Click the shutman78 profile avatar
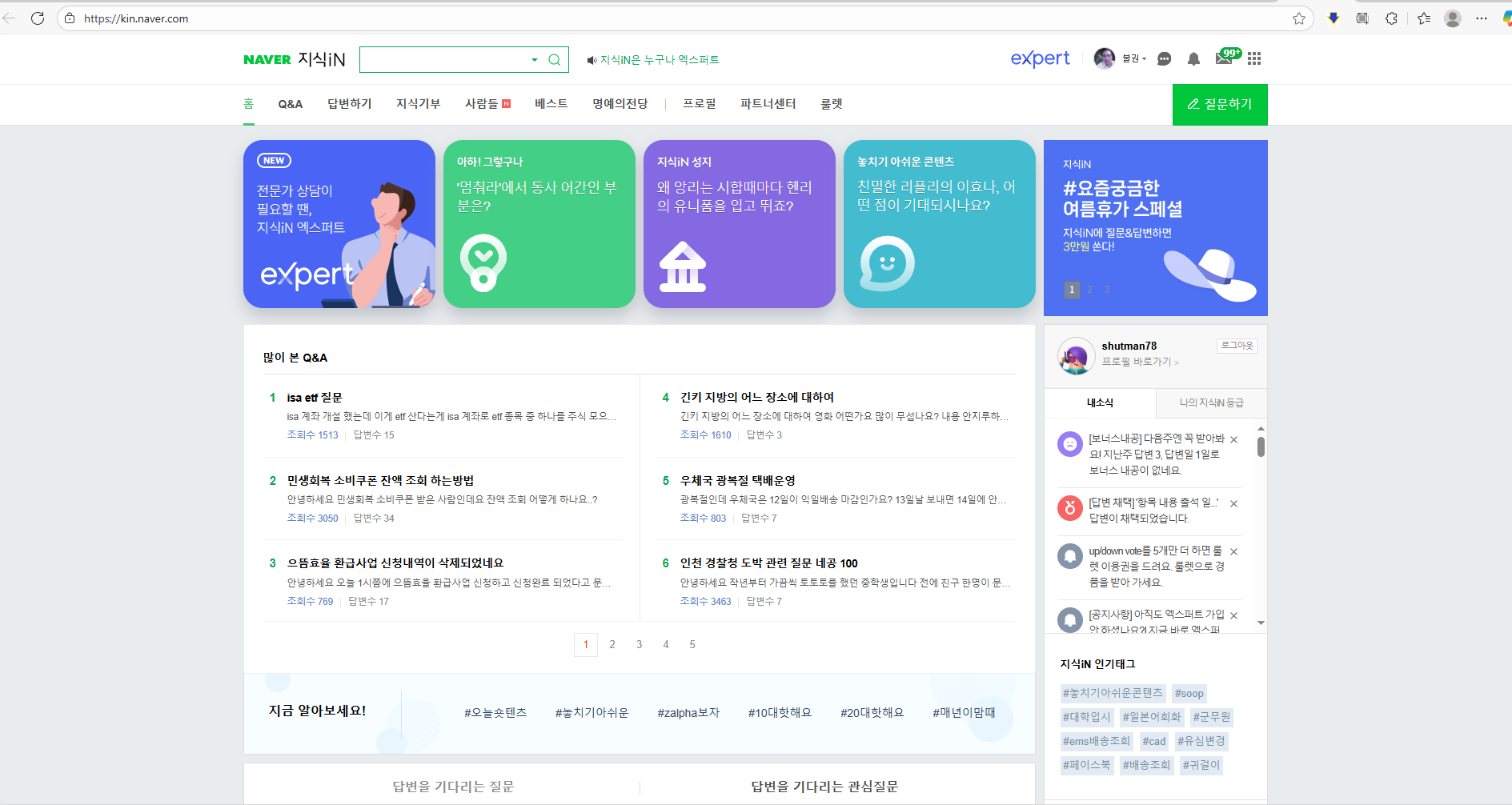 (1076, 356)
